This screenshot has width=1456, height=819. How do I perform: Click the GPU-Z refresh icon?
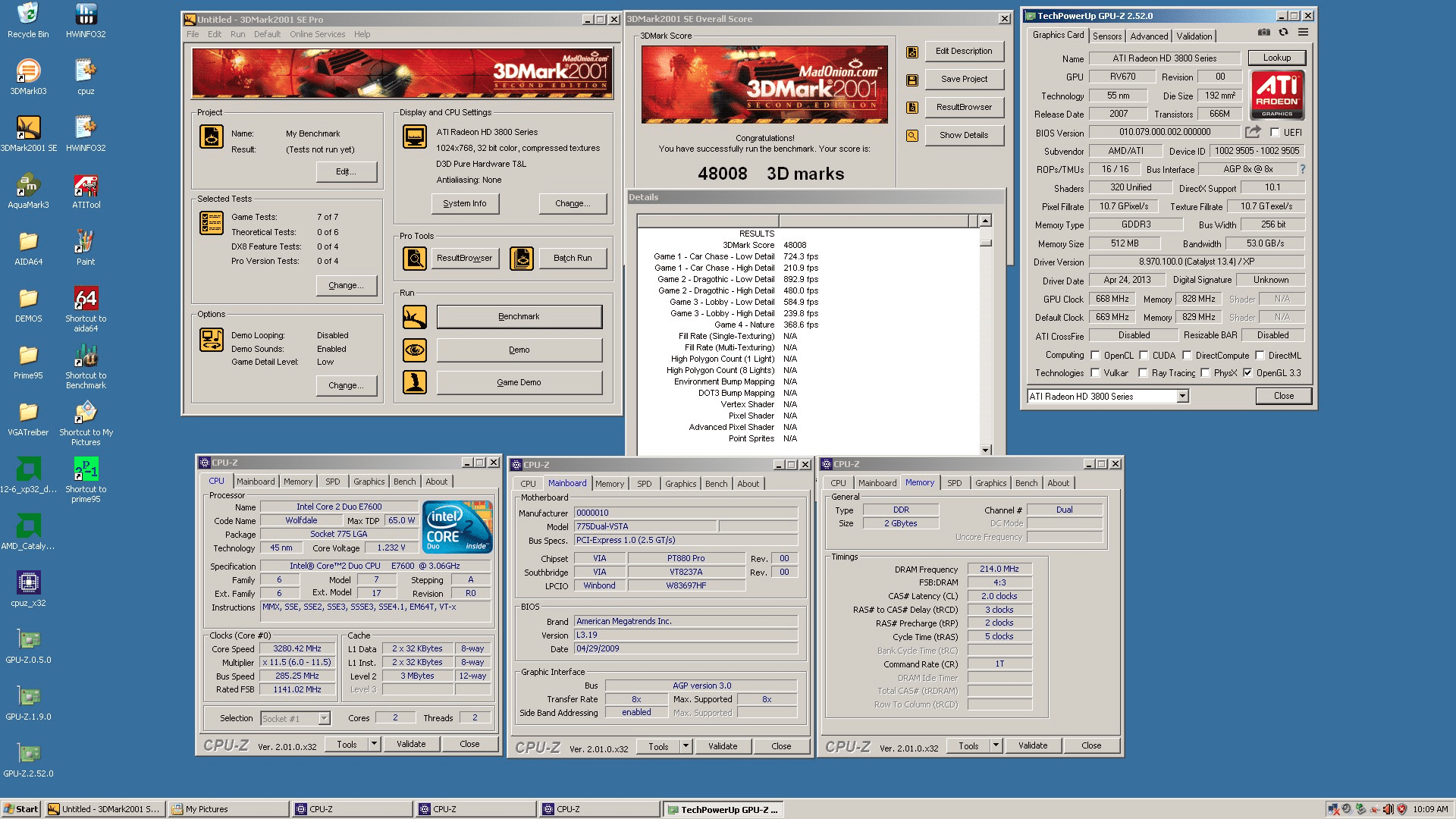(1283, 33)
